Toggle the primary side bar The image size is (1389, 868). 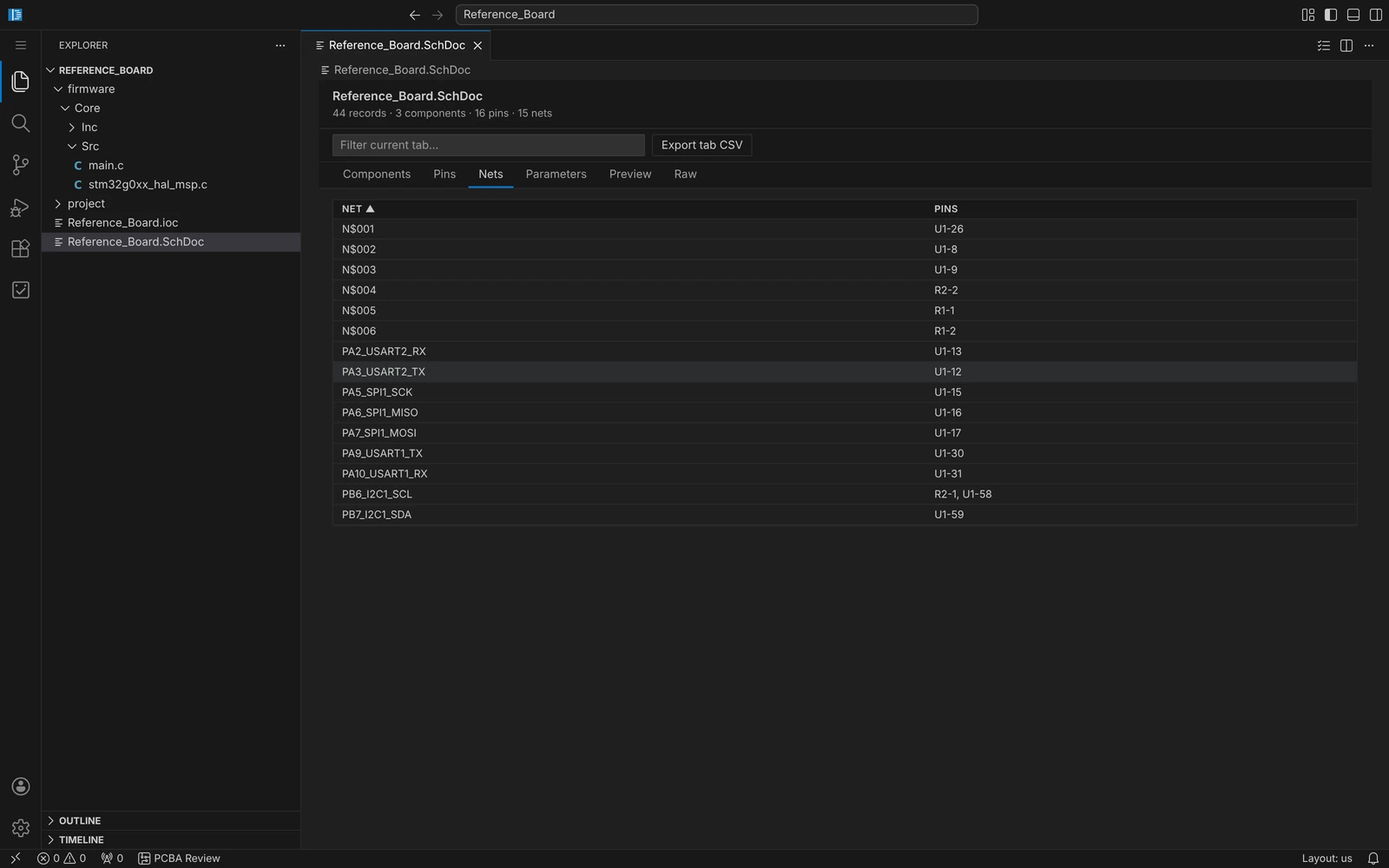click(1331, 15)
